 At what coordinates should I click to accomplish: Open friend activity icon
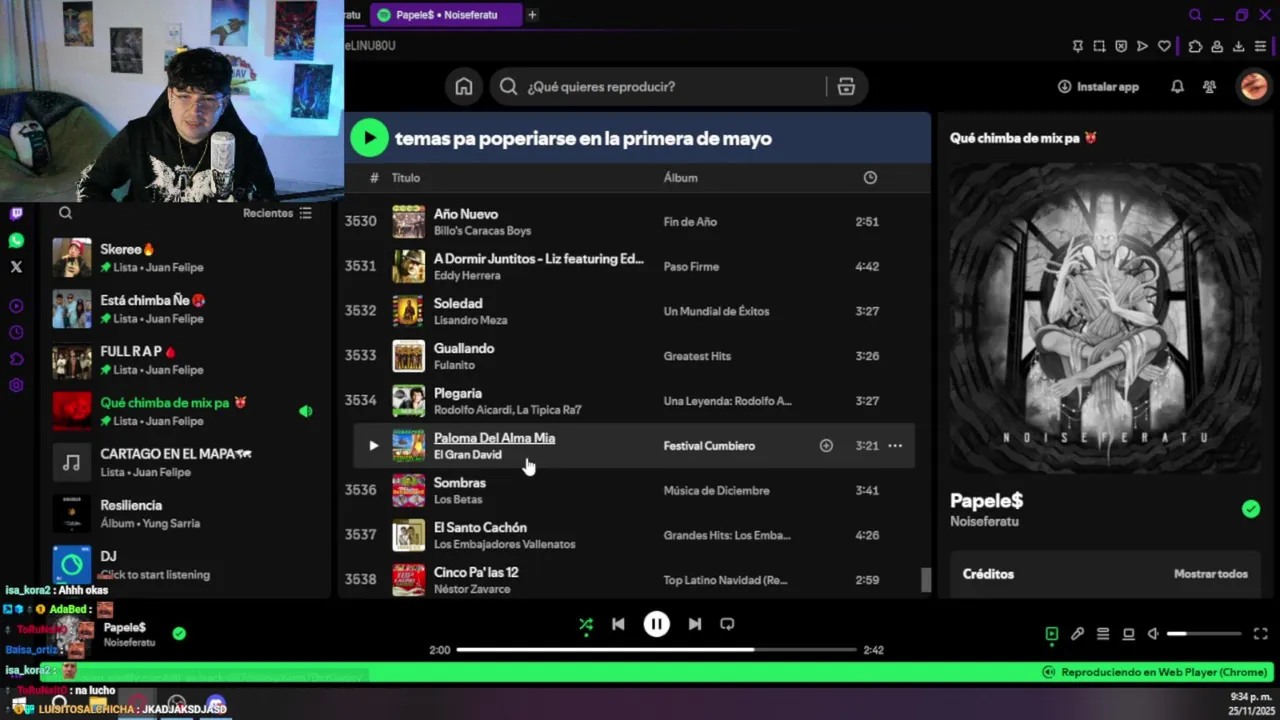[1209, 87]
